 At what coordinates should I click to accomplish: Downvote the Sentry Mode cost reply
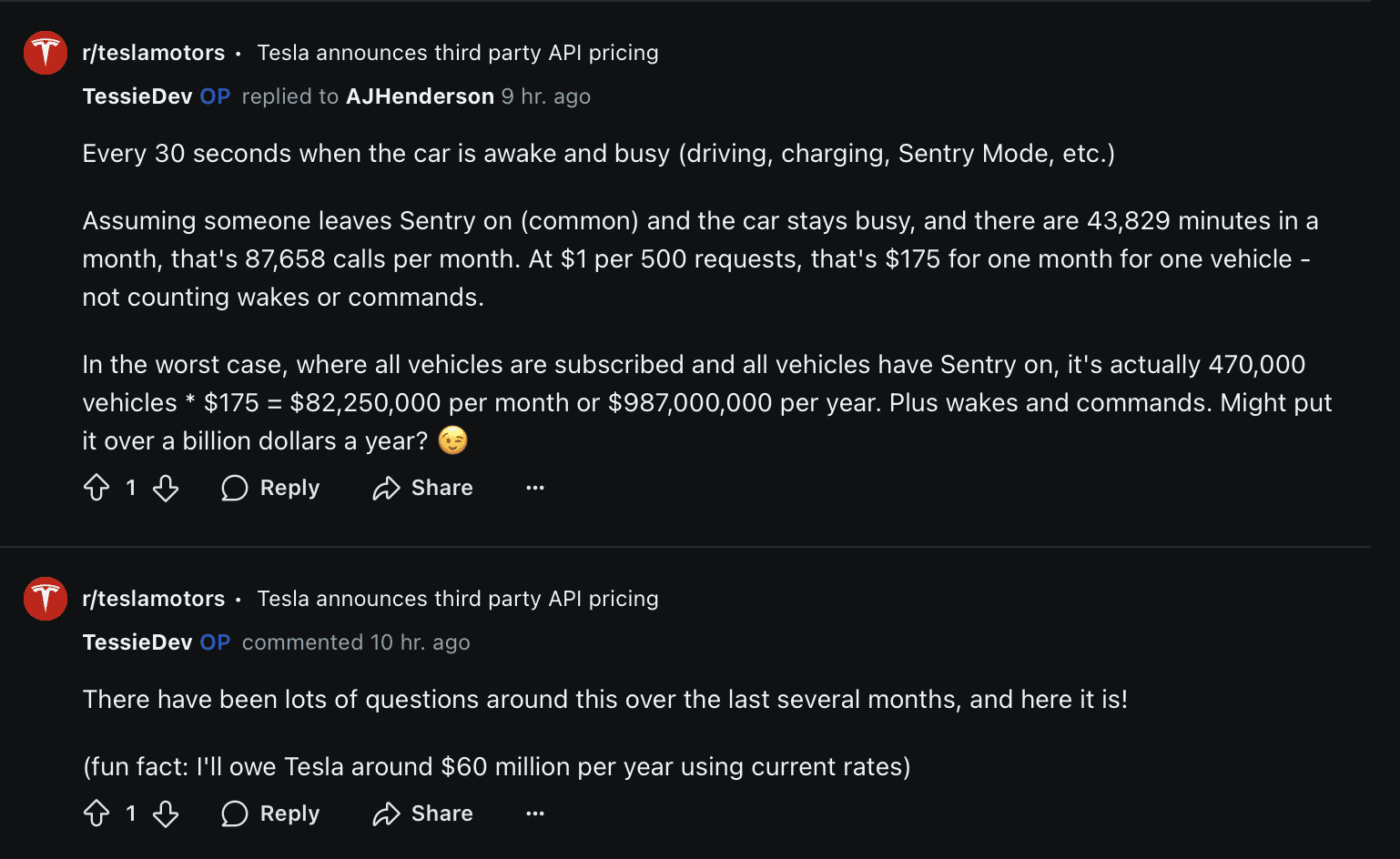[x=166, y=488]
